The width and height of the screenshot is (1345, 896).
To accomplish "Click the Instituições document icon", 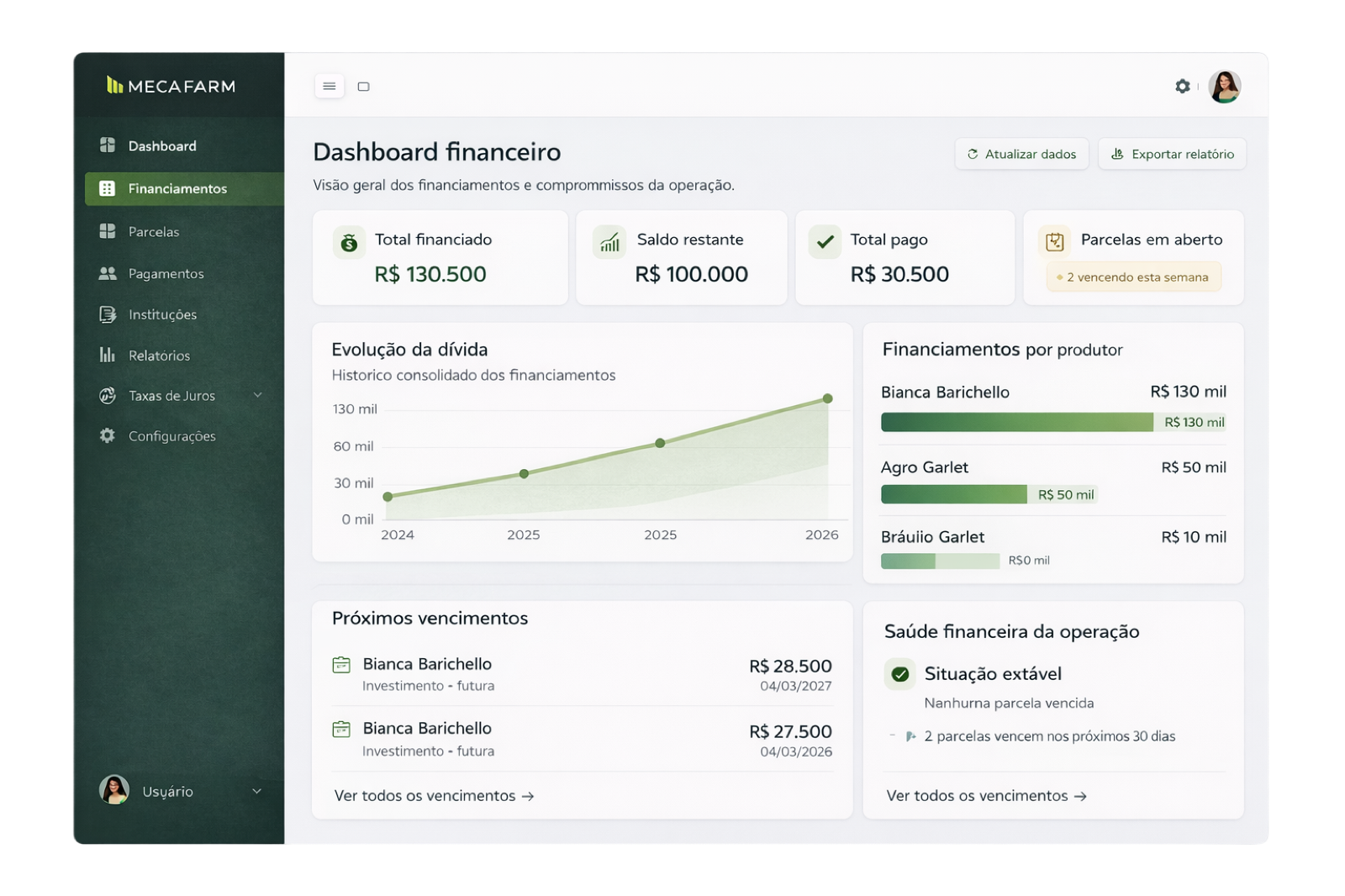I will point(108,314).
